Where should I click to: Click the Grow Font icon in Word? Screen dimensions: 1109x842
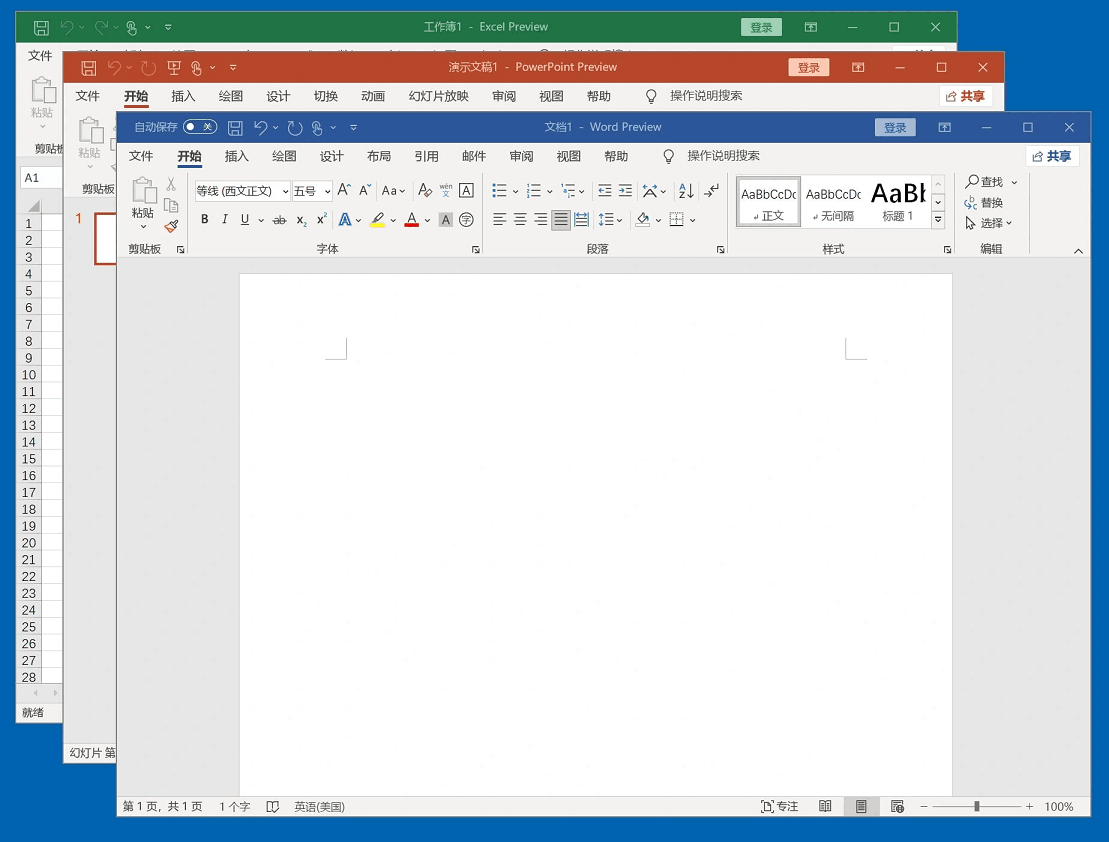[x=344, y=190]
